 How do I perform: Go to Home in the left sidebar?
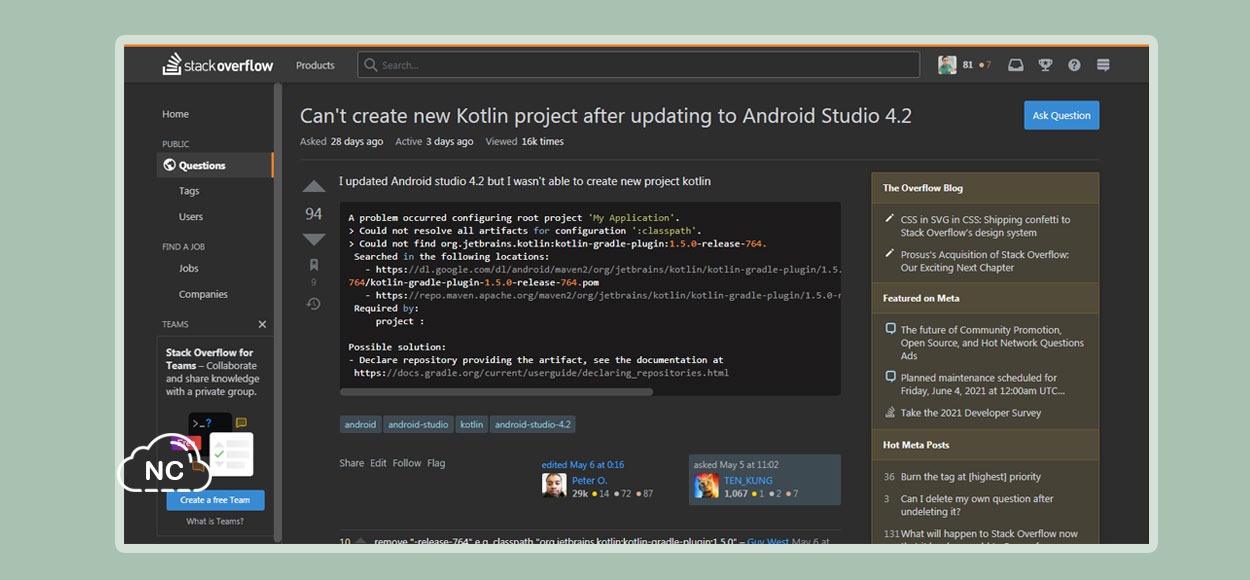pos(175,114)
